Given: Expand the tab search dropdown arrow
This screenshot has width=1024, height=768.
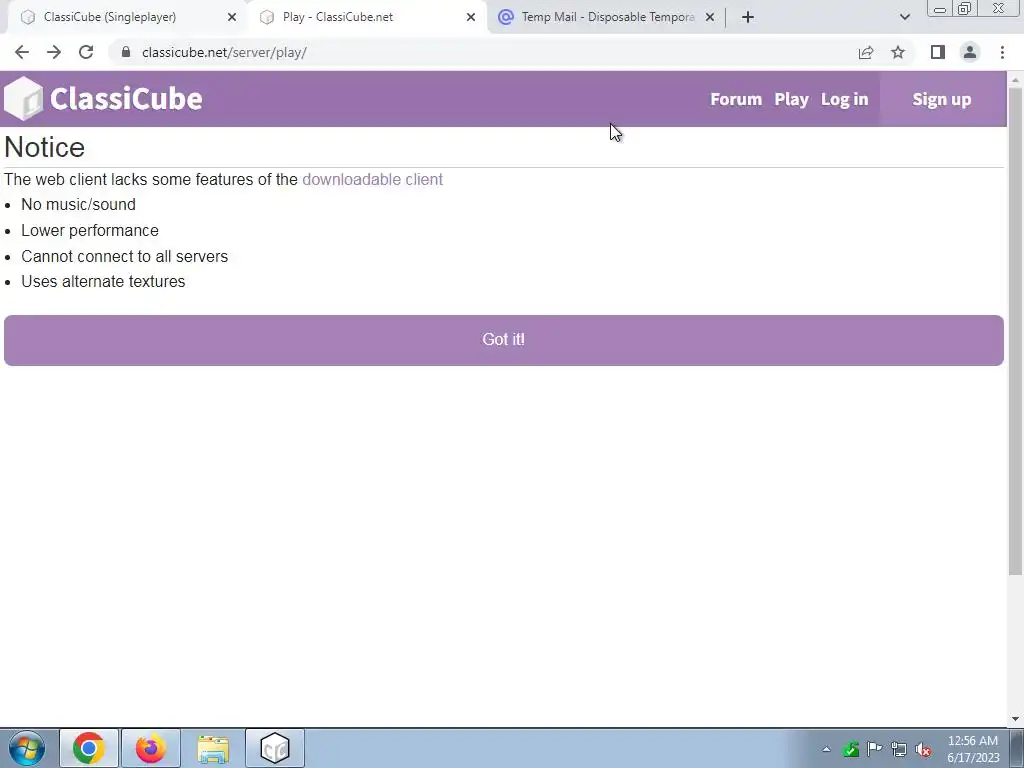Looking at the screenshot, I should point(904,17).
